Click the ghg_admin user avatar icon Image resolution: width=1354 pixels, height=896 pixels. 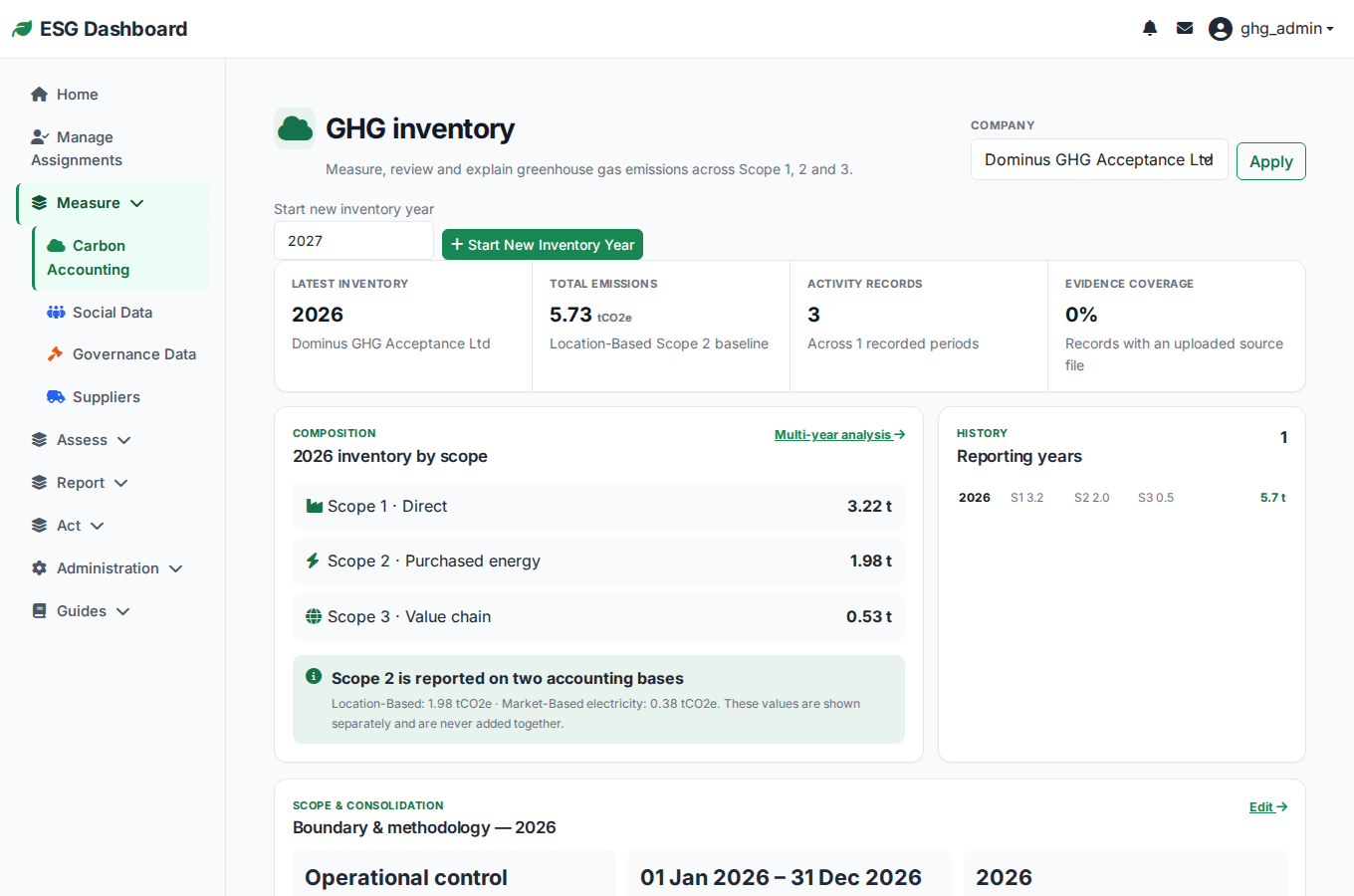[1221, 29]
